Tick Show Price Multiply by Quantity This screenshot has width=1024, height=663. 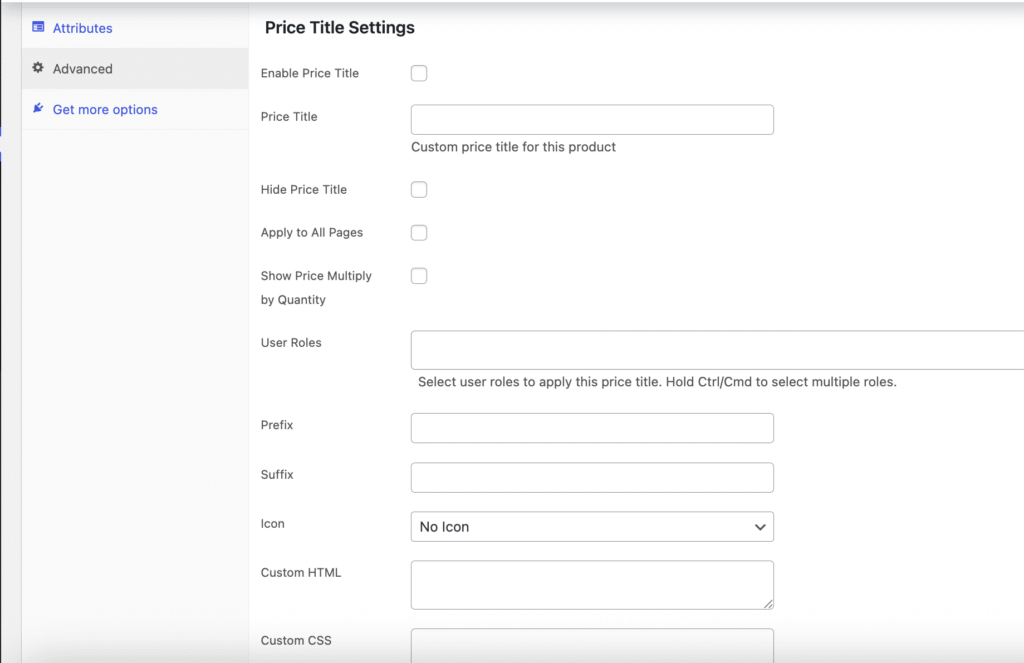(419, 276)
